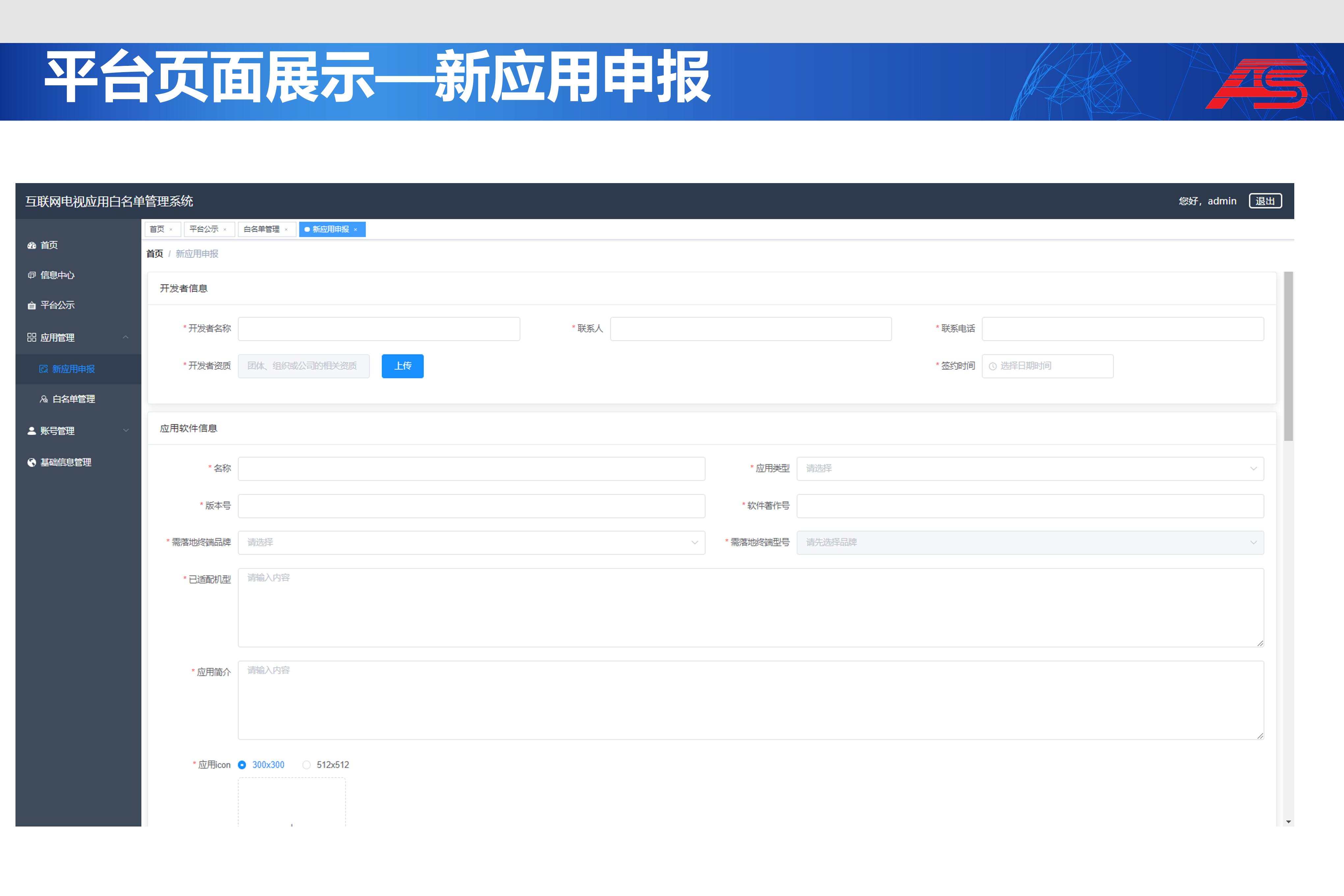Click the 基础信息管理 globe icon

(31, 462)
